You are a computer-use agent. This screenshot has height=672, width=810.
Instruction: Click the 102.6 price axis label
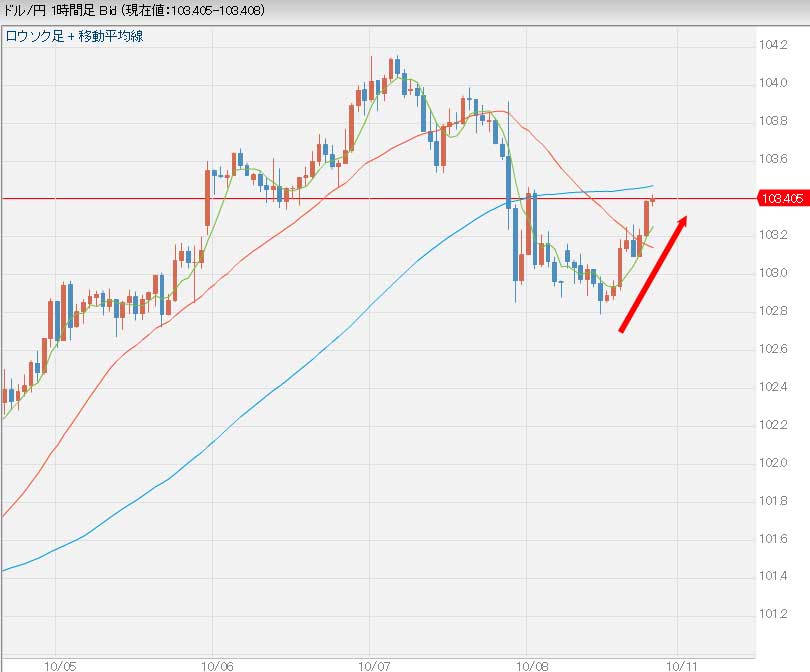coord(773,349)
